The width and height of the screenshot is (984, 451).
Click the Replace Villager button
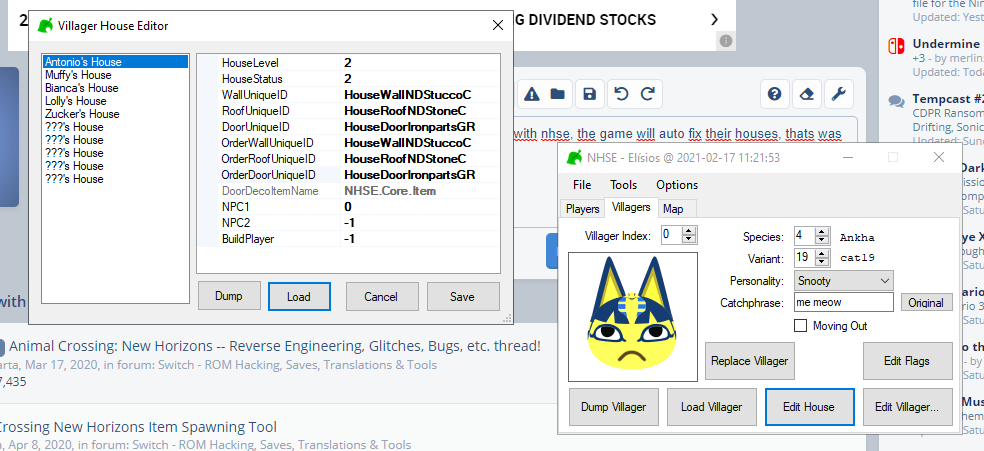point(750,361)
